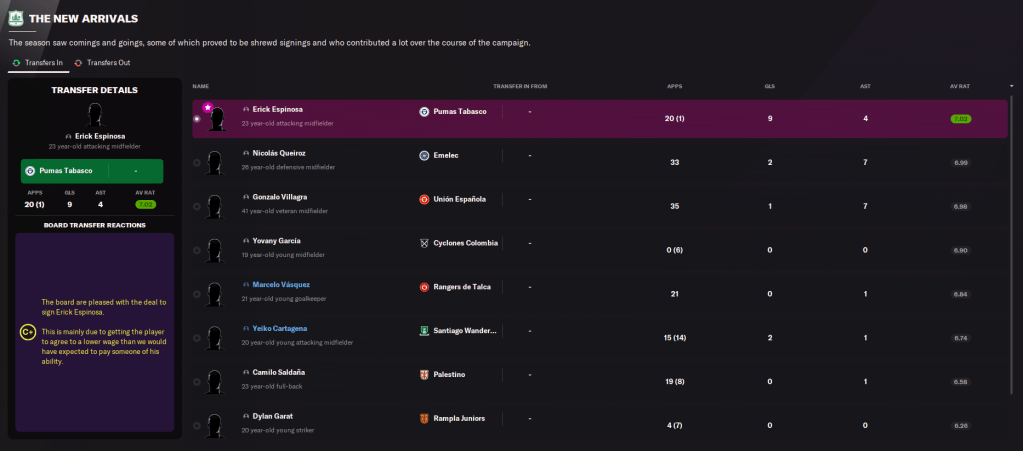1023x451 pixels.
Task: Click the Rampla Juniors club badge
Action: (424, 418)
